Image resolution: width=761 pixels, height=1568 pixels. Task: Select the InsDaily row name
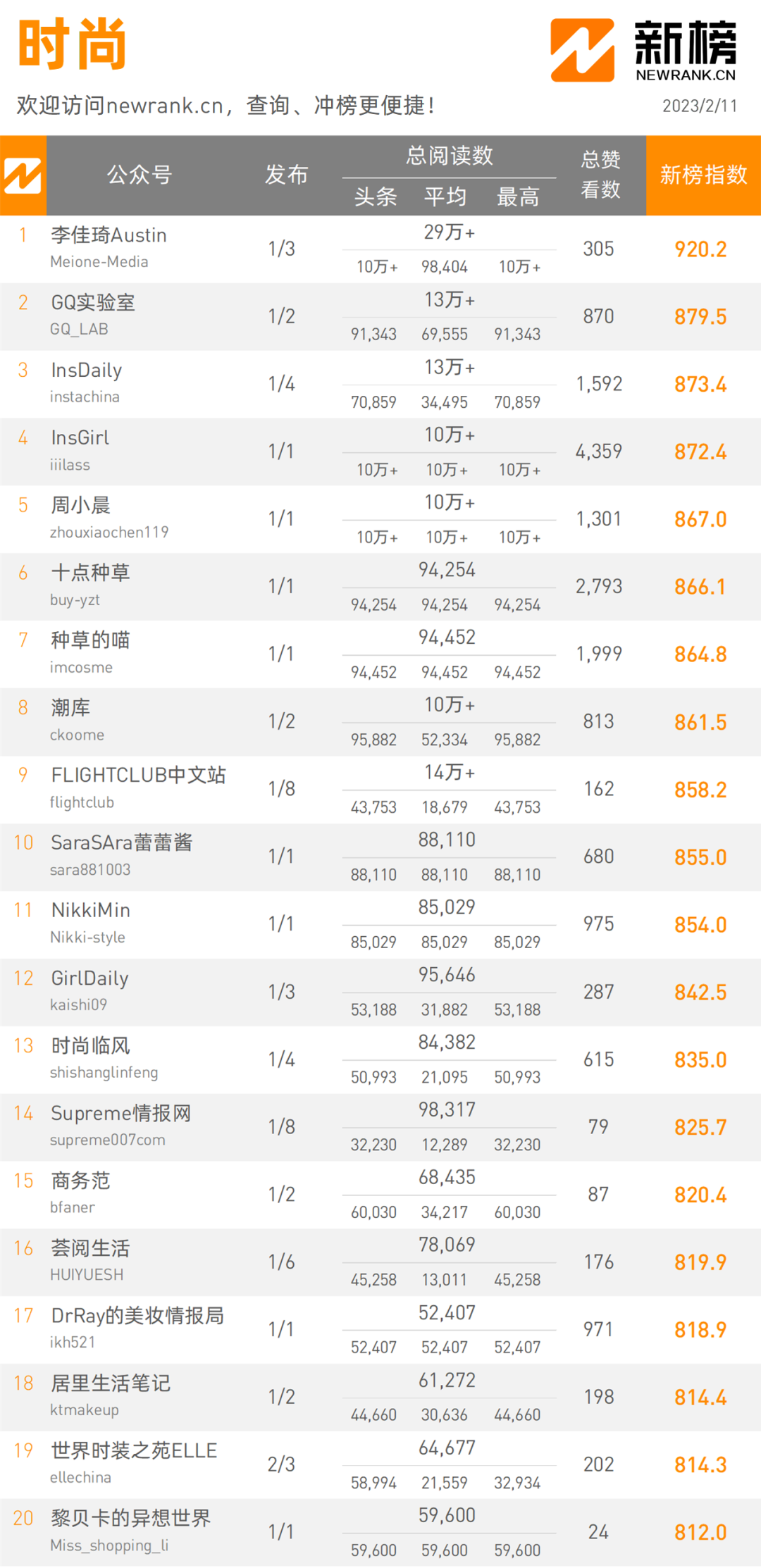[86, 371]
